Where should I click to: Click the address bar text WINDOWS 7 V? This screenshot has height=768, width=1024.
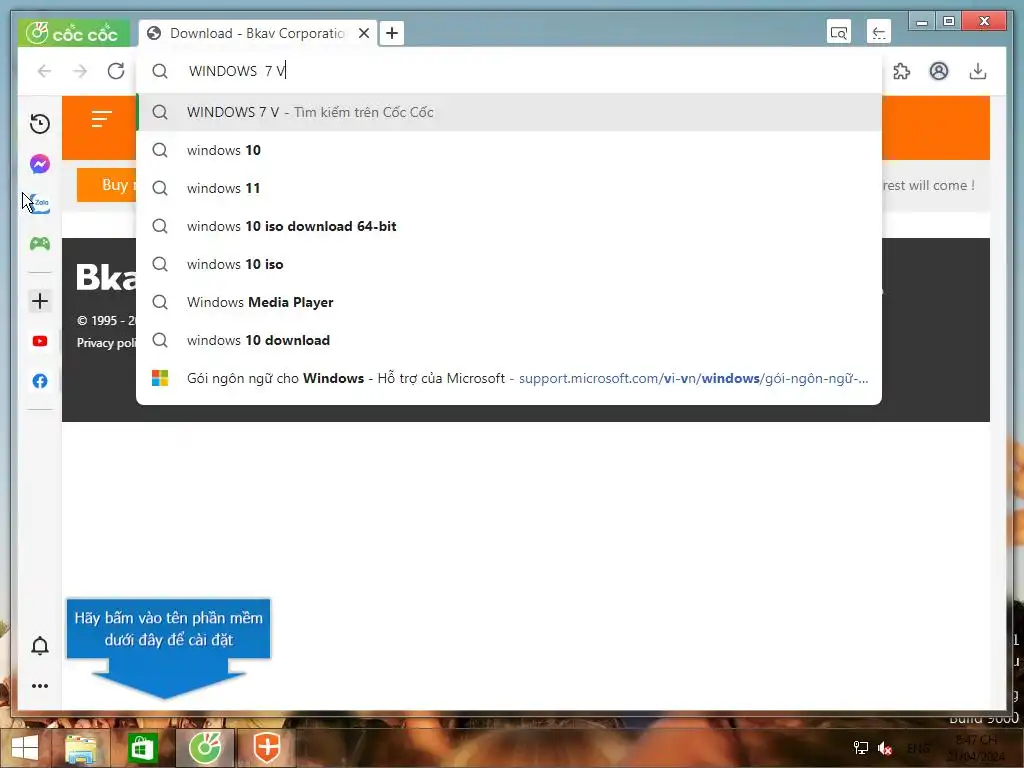(x=237, y=71)
